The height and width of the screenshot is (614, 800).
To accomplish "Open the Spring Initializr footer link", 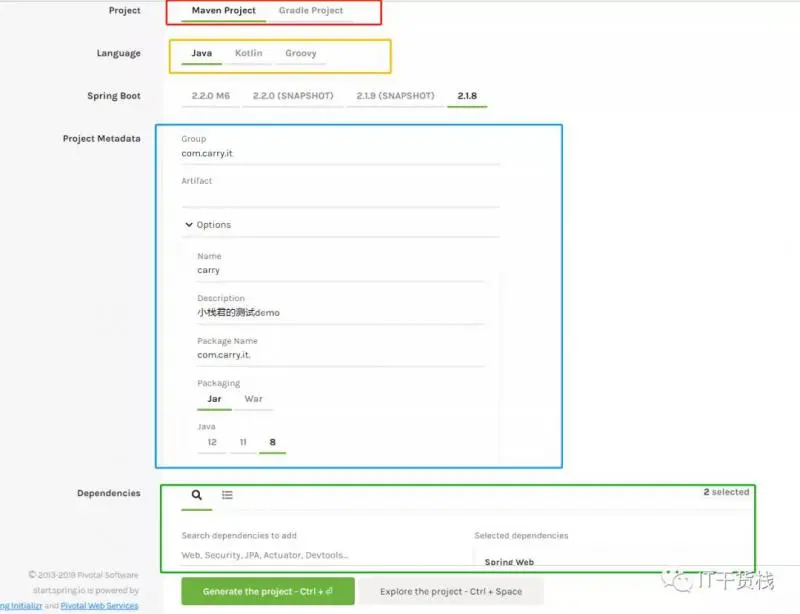I will click(x=21, y=606).
